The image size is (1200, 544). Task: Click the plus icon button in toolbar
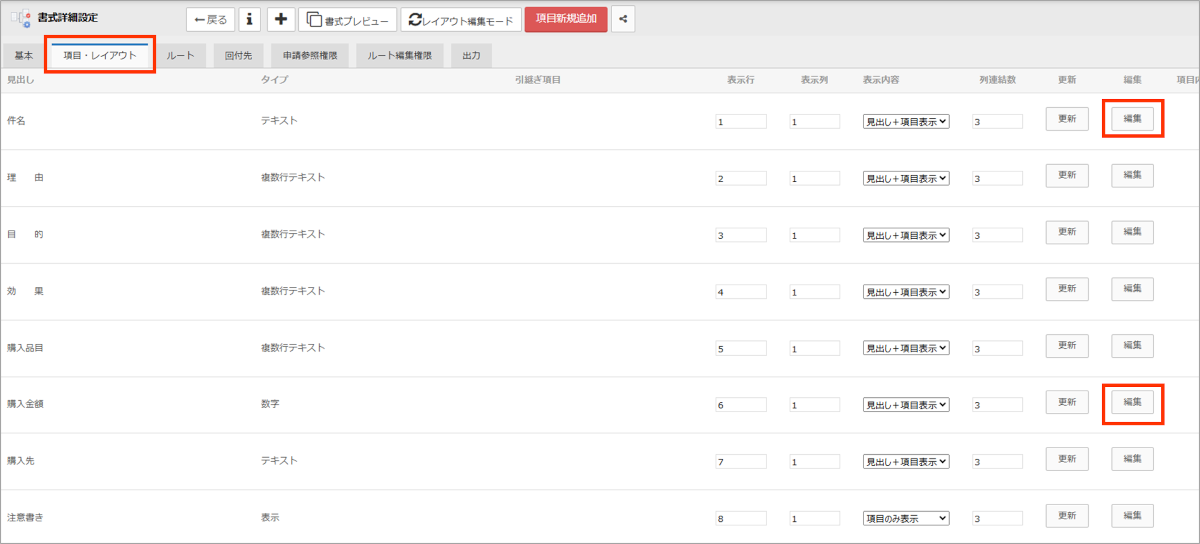pos(281,19)
